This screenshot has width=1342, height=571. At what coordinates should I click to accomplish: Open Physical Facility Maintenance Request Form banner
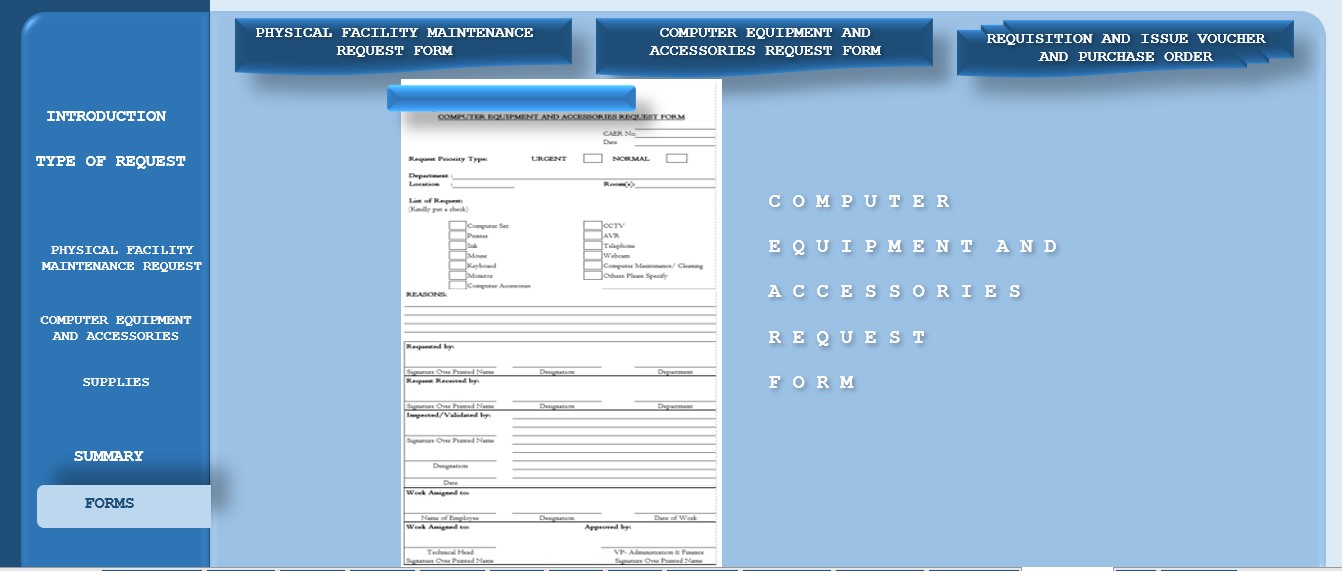pos(403,45)
